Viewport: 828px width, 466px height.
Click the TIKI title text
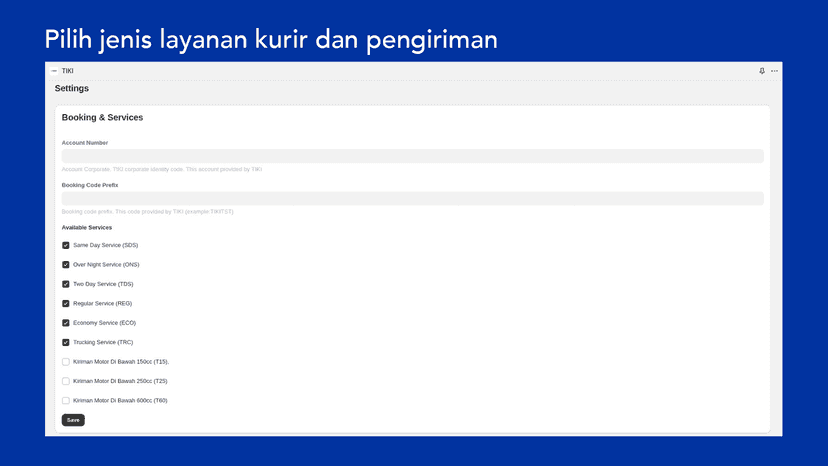[68, 71]
